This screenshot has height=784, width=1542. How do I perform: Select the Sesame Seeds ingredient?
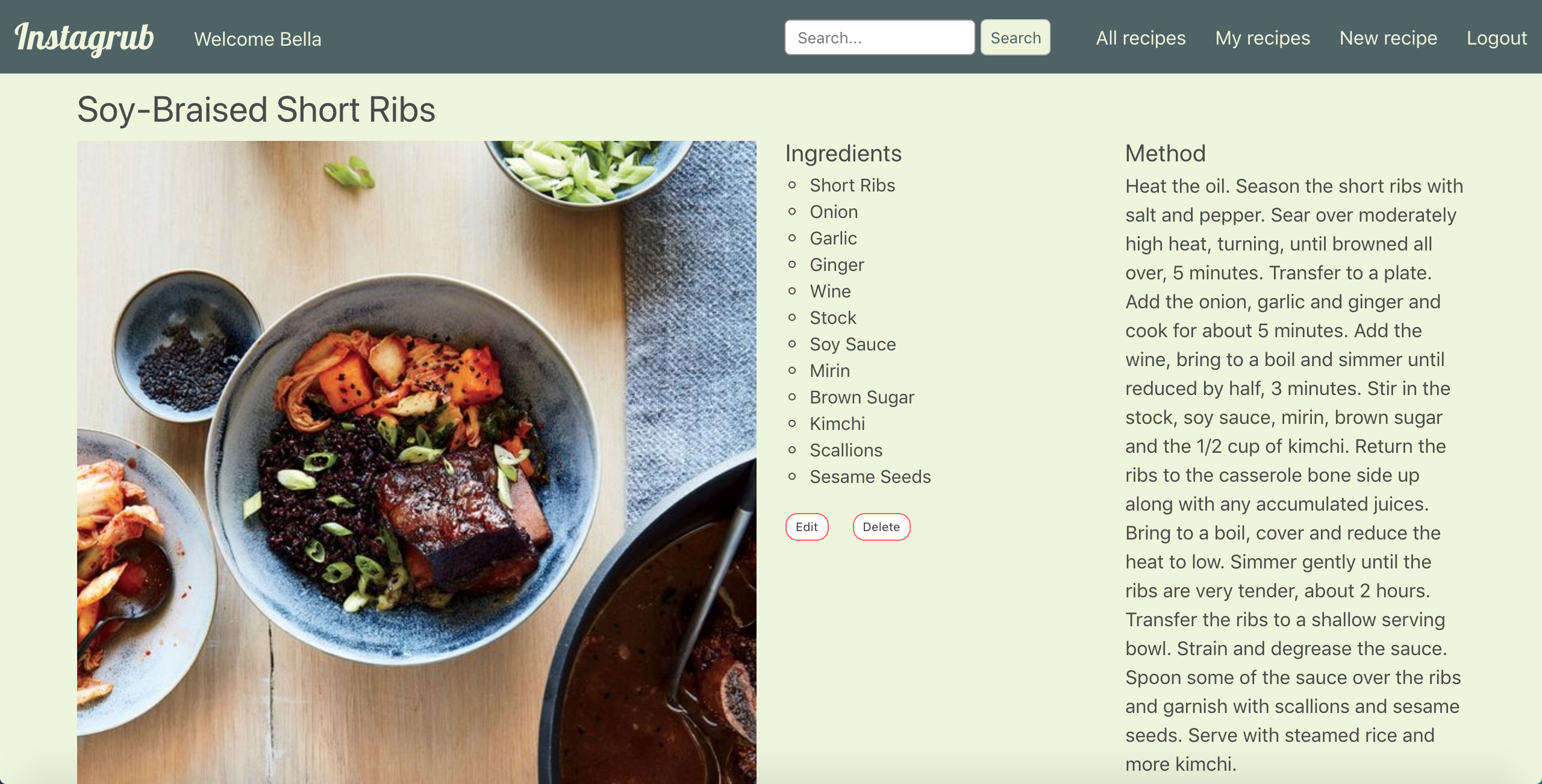pyautogui.click(x=870, y=477)
